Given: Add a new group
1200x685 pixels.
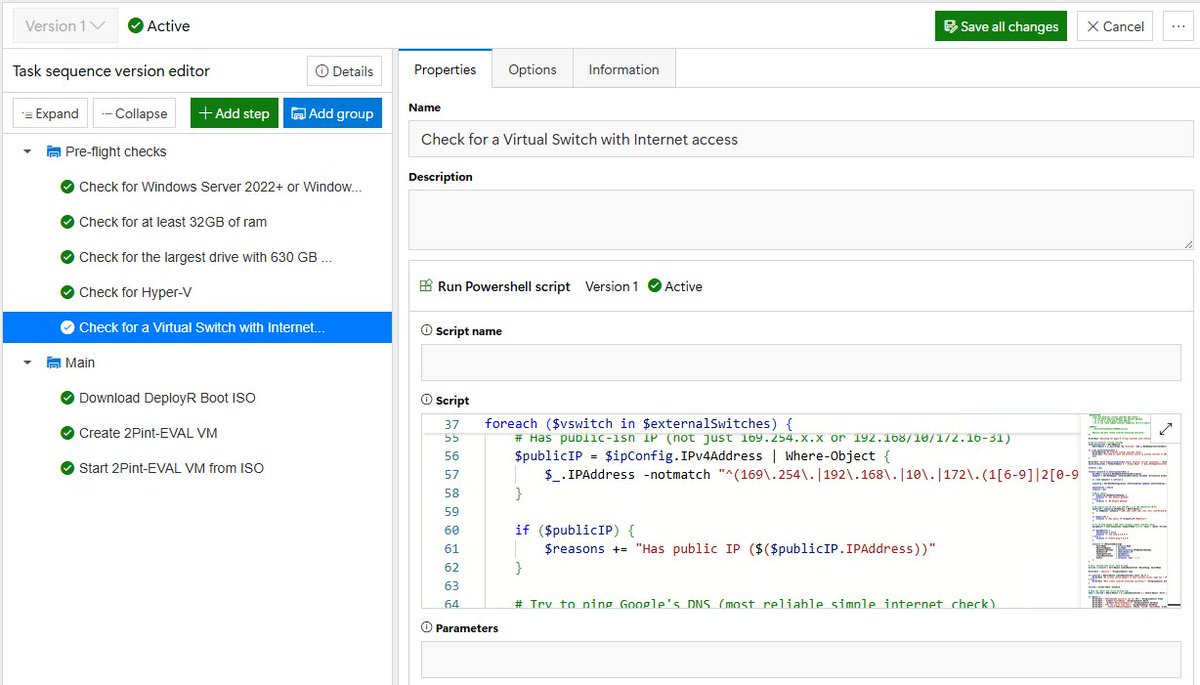Looking at the screenshot, I should tap(332, 113).
